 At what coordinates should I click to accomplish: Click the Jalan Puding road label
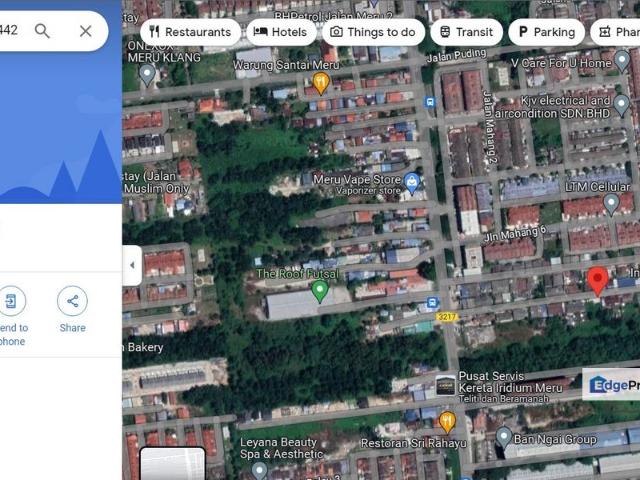coord(456,56)
